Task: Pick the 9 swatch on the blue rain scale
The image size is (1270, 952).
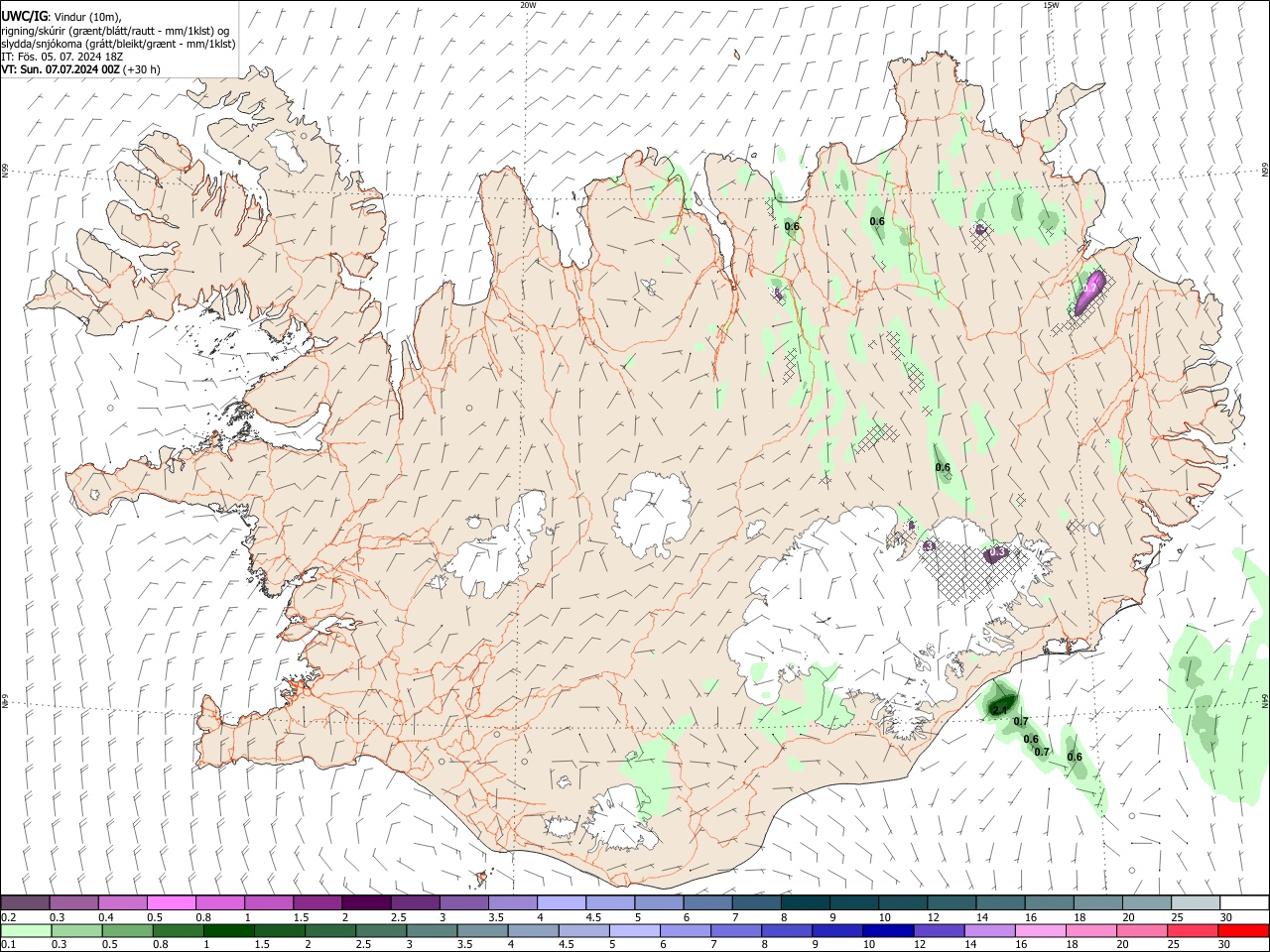Action: click(x=838, y=930)
